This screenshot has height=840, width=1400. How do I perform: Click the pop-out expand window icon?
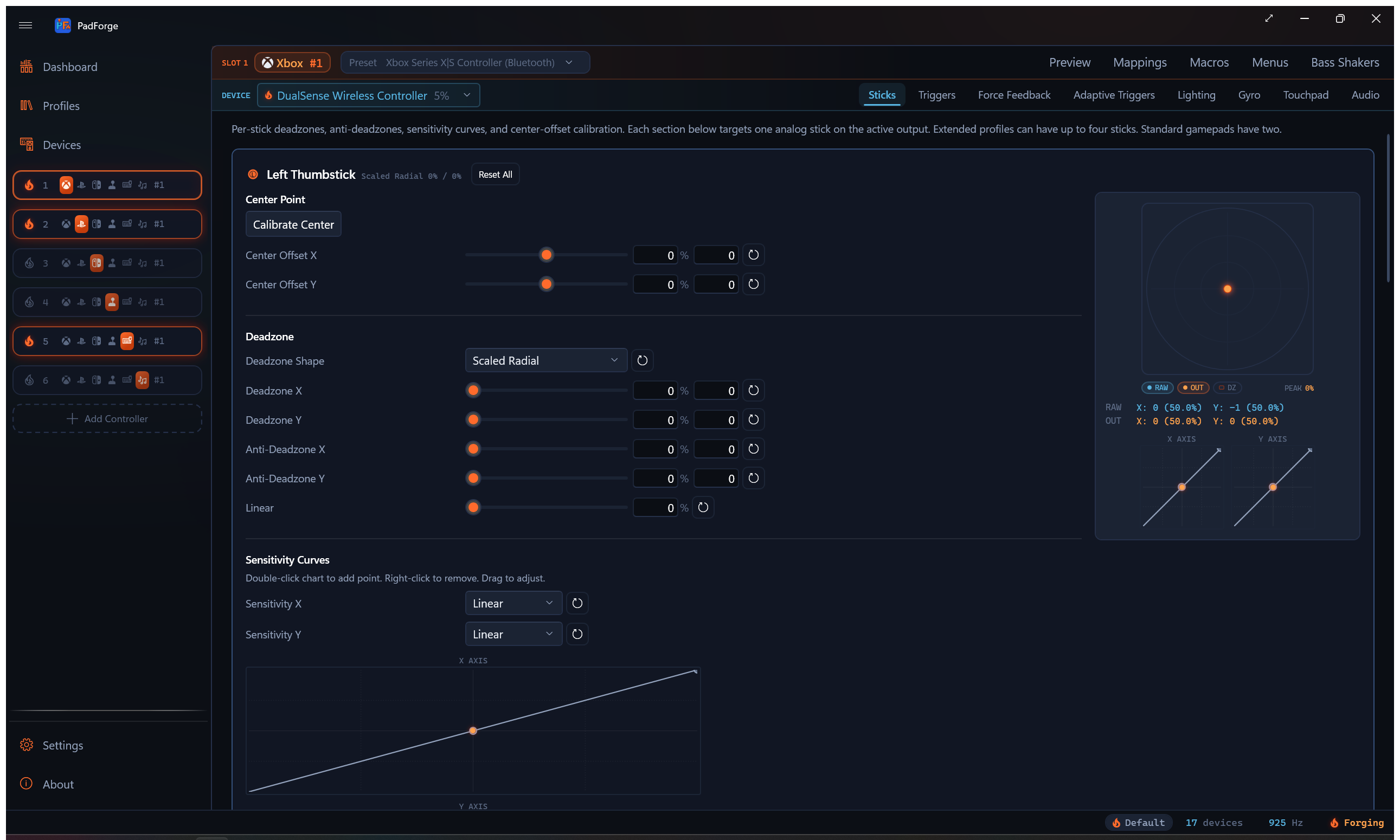pos(1269,18)
